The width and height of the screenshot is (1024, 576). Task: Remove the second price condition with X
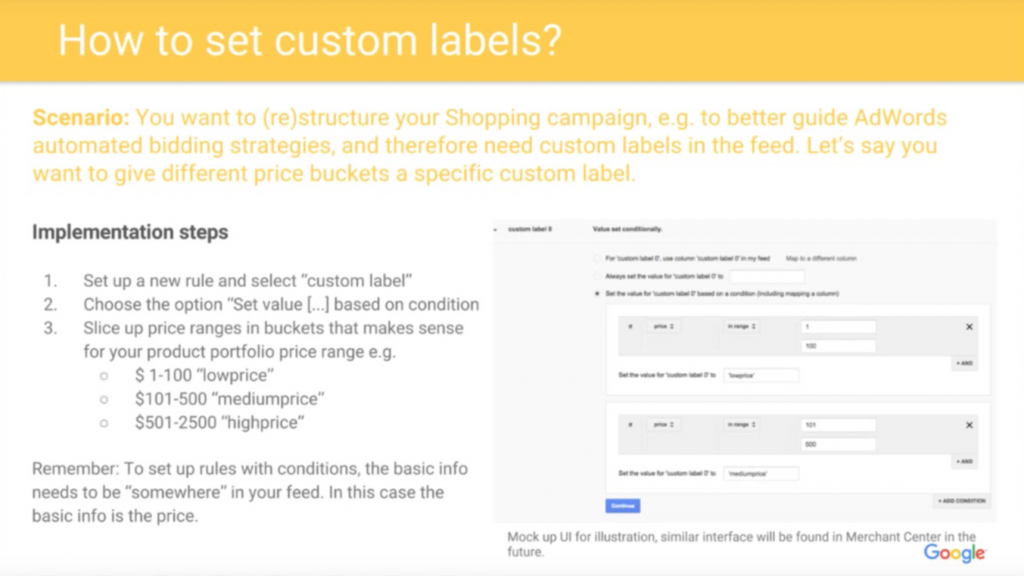point(969,425)
